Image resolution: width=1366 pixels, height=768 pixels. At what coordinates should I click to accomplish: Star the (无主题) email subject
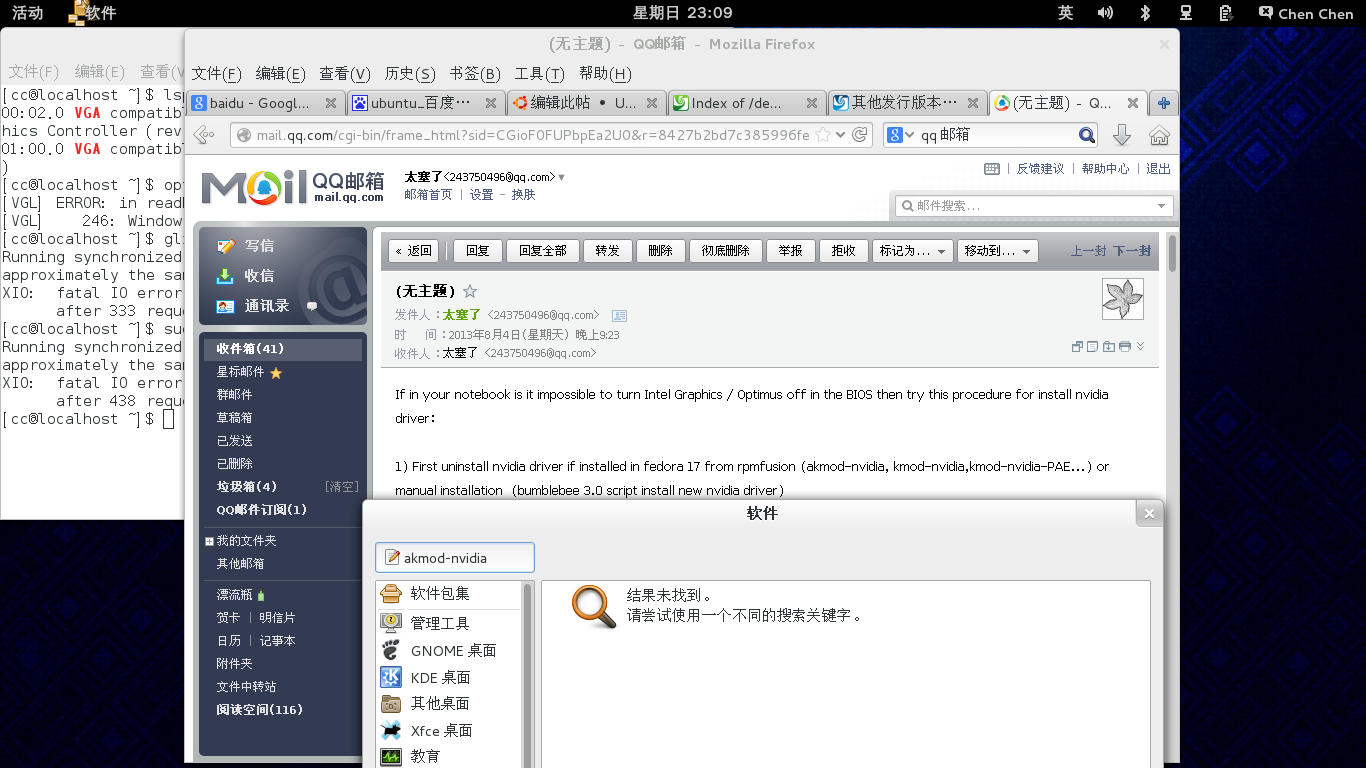coord(469,291)
